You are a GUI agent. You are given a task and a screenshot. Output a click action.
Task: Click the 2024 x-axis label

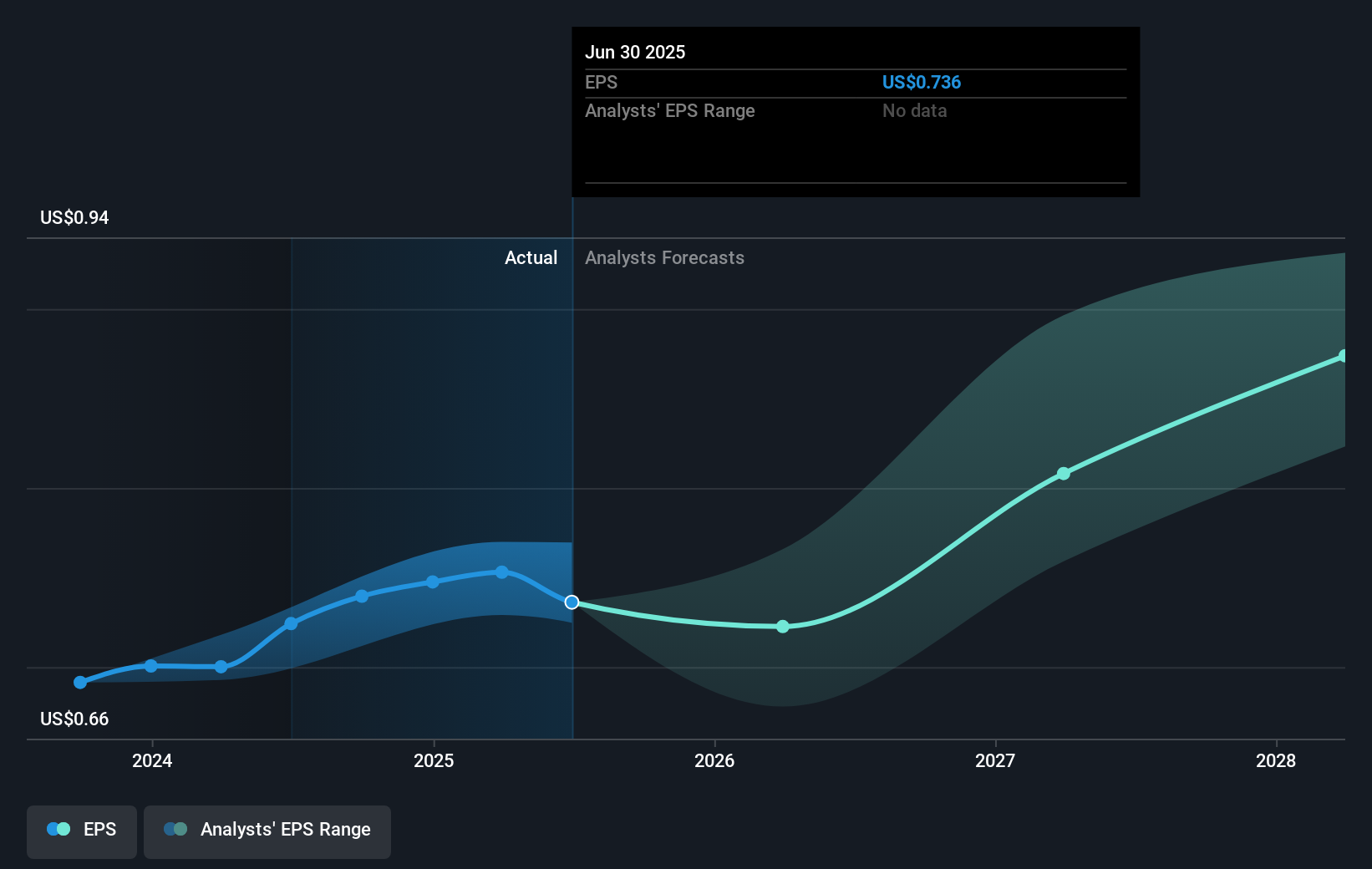[x=152, y=760]
